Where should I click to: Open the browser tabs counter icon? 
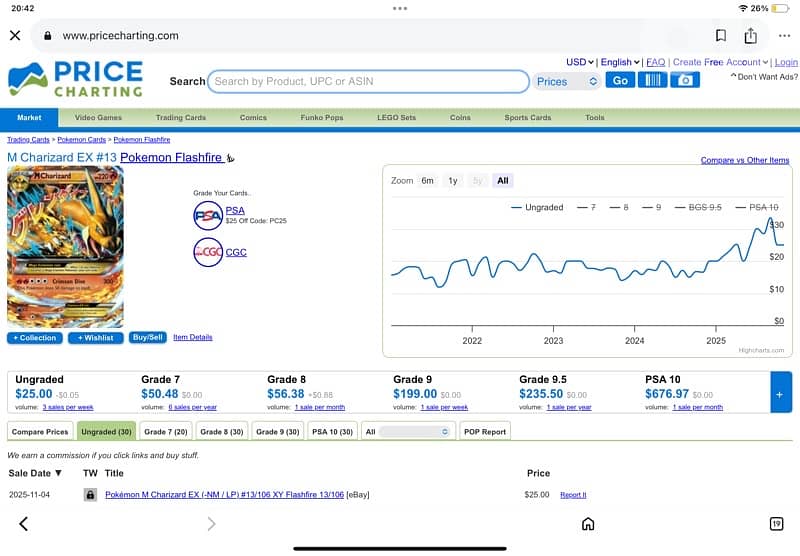click(x=776, y=523)
